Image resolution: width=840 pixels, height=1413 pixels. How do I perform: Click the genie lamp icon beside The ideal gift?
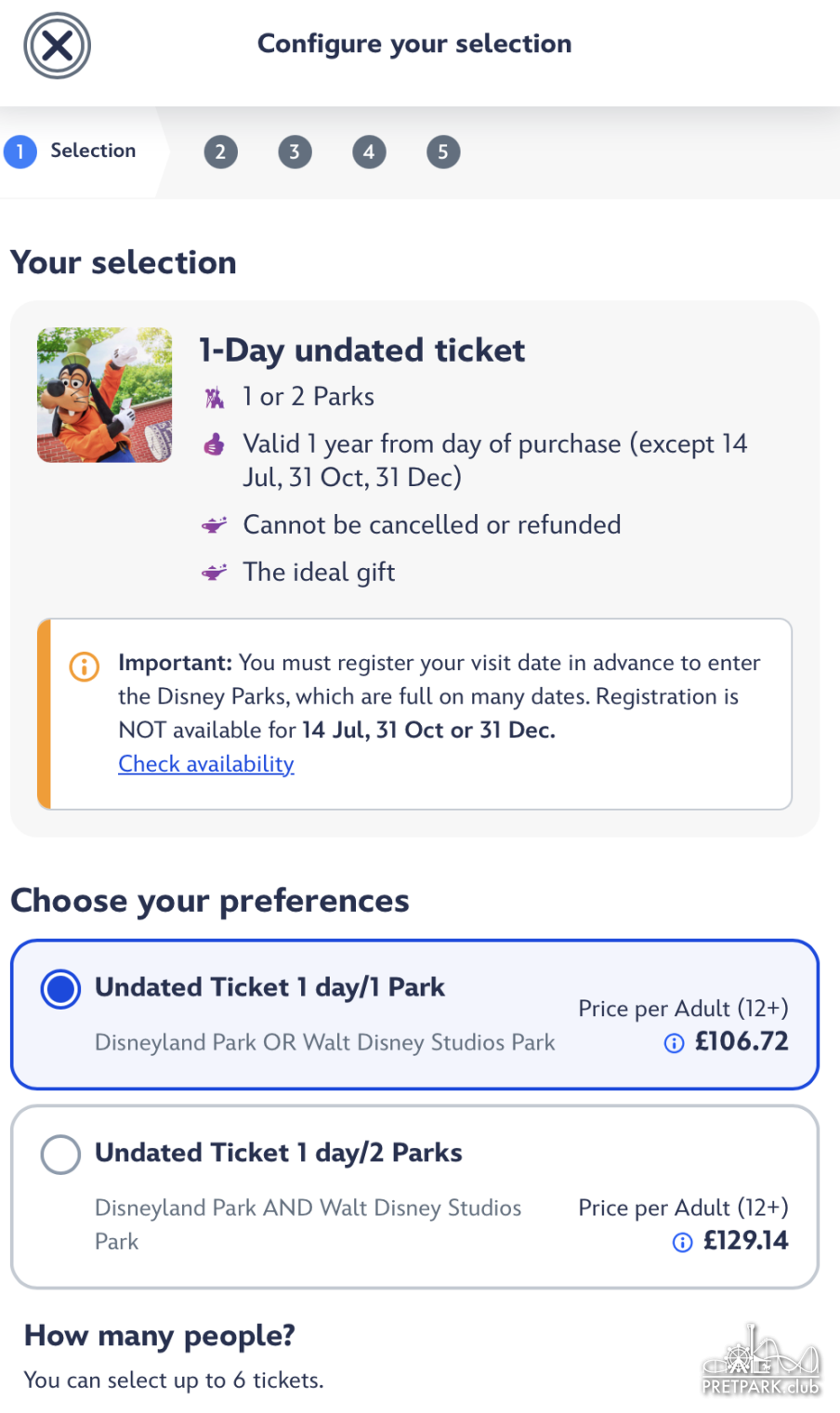(215, 573)
